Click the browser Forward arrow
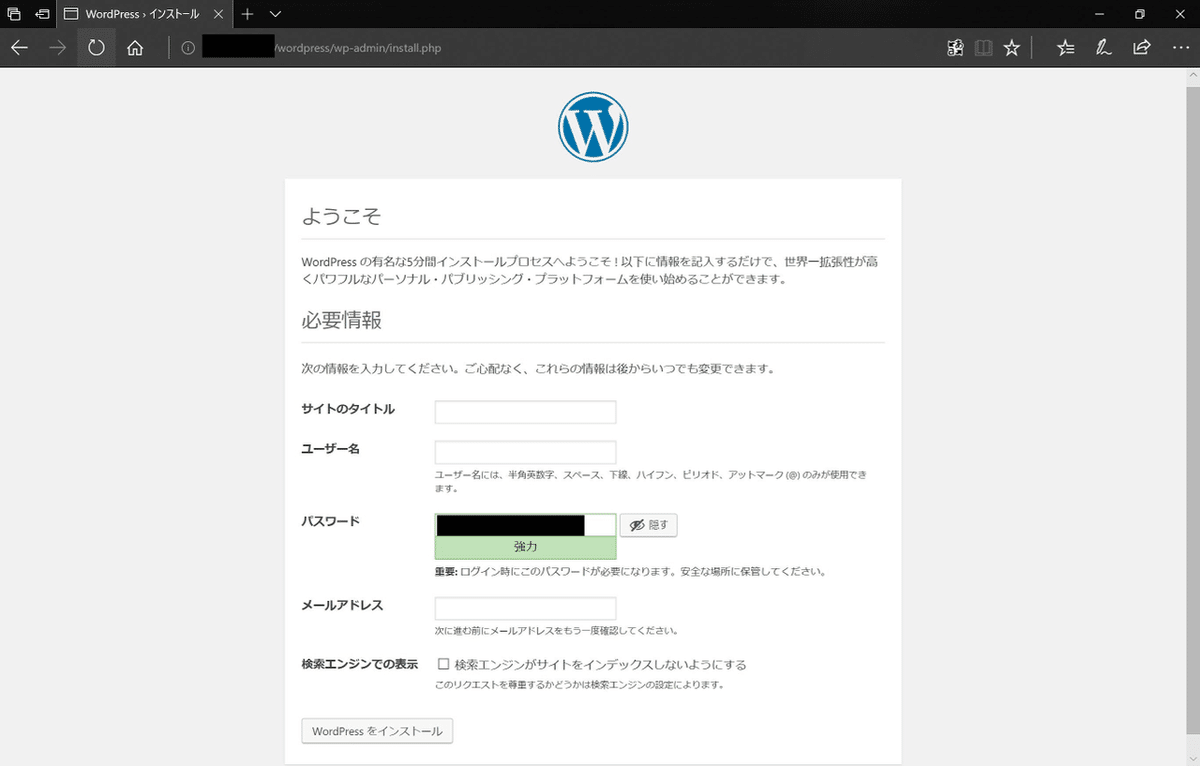This screenshot has width=1200, height=766. [58, 48]
